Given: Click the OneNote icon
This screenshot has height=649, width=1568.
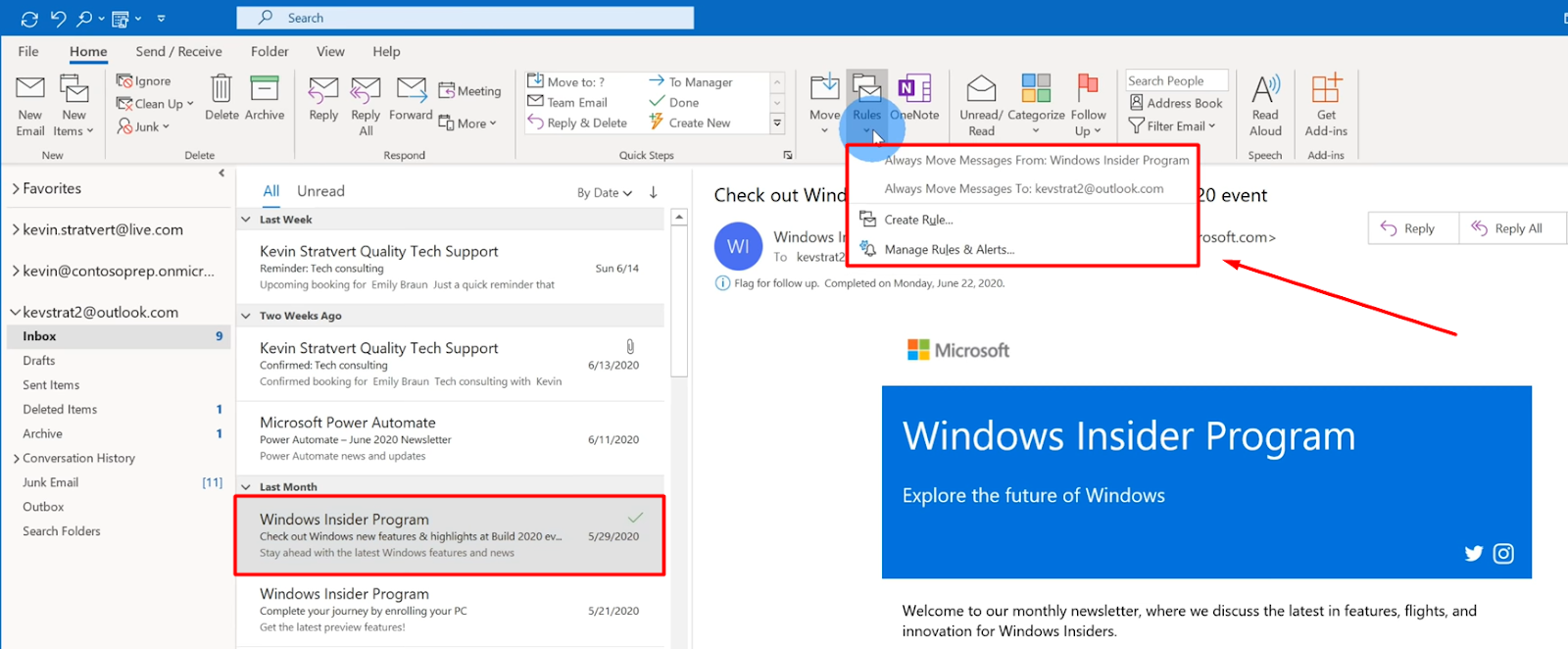Looking at the screenshot, I should click(914, 88).
